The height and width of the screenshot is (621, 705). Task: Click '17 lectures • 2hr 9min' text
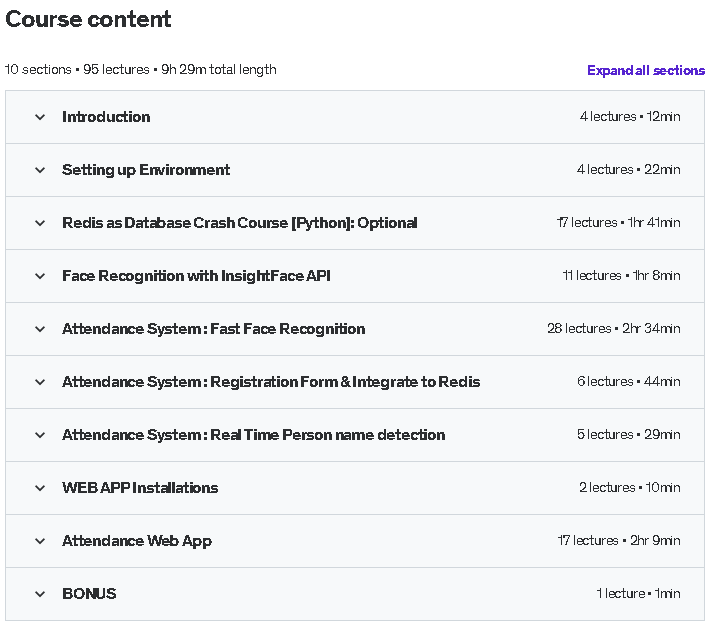coord(619,540)
